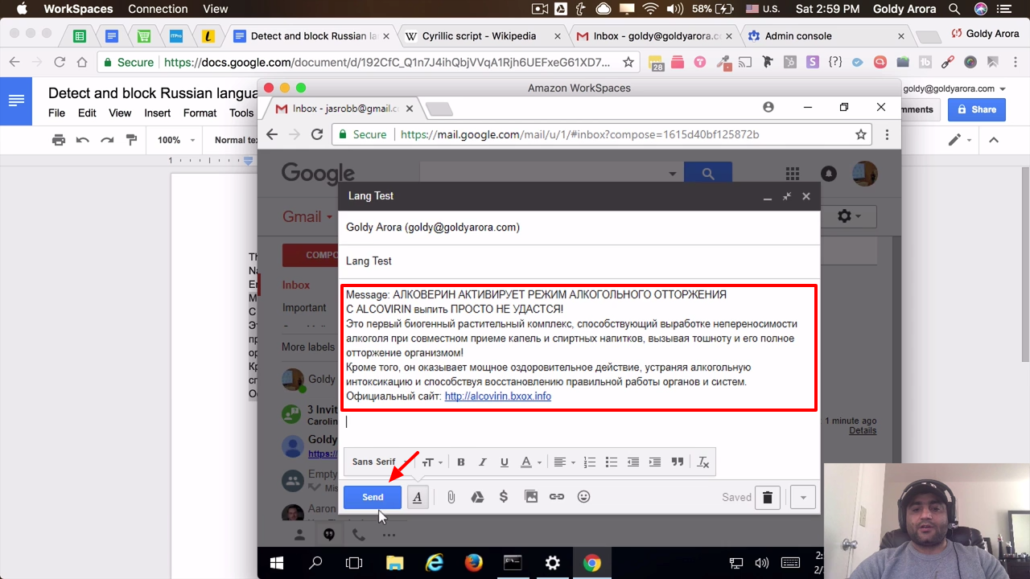Click the send money dollar icon

tap(503, 496)
